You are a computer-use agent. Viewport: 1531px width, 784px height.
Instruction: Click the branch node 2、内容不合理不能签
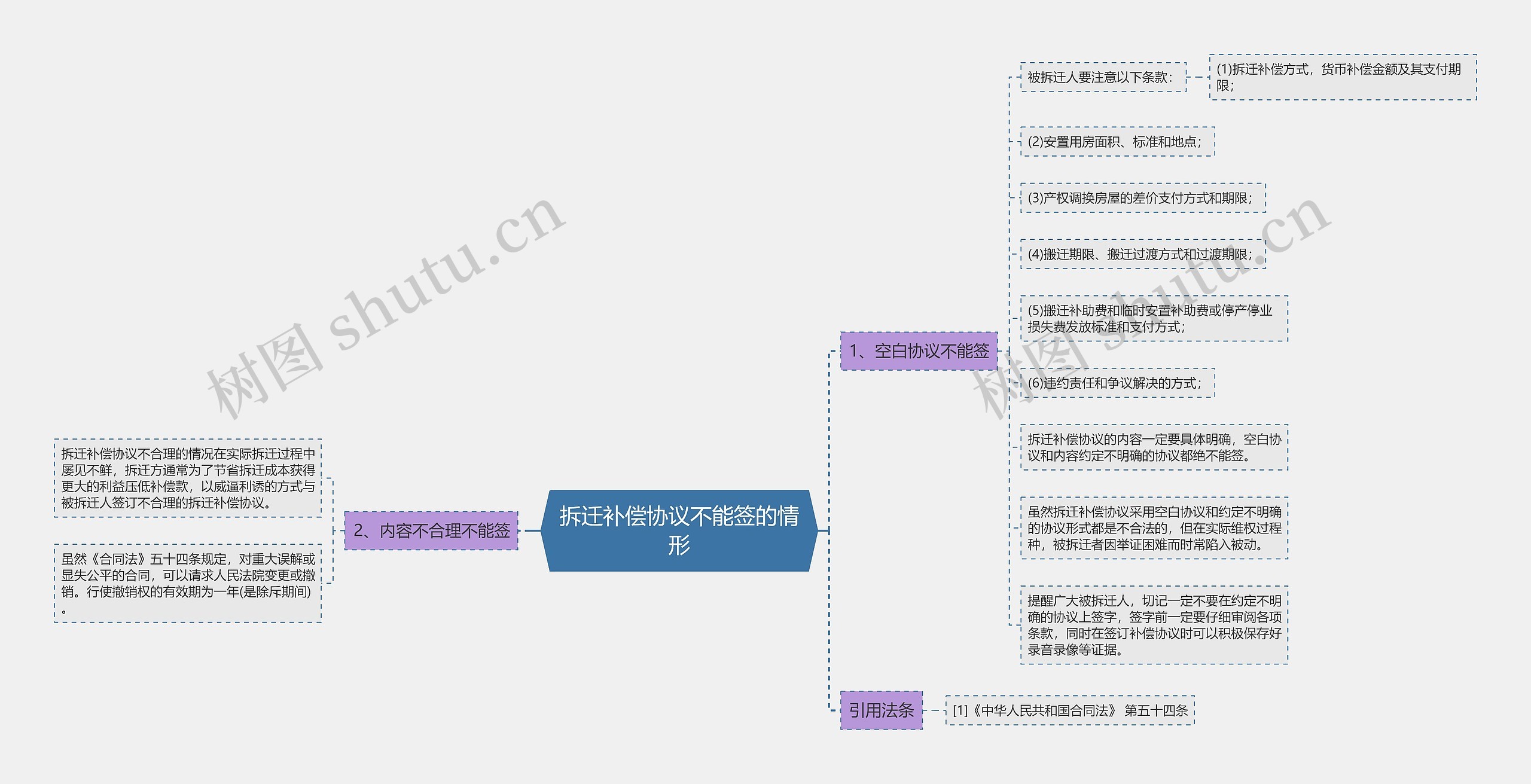(431, 530)
